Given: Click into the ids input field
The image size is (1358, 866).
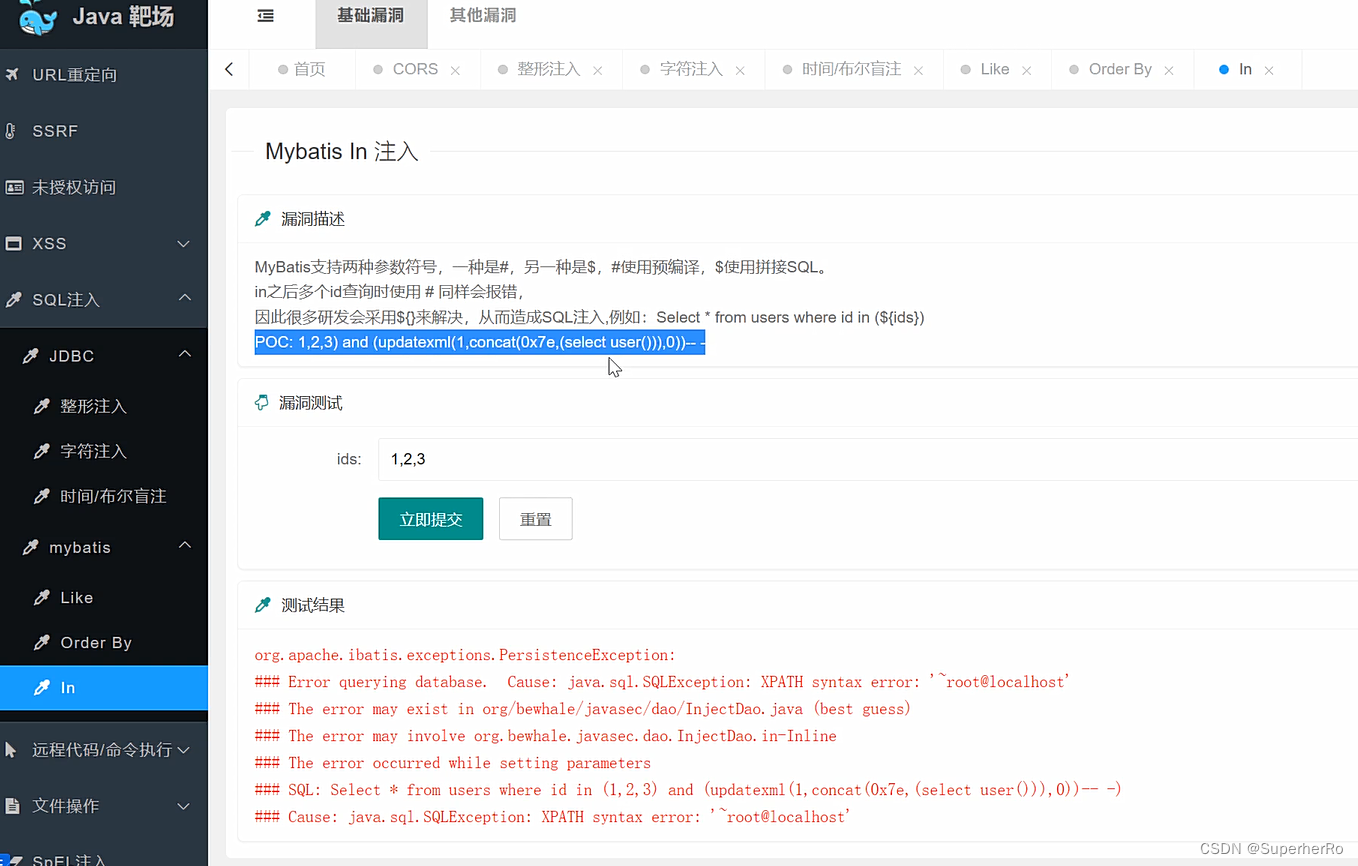Looking at the screenshot, I should pyautogui.click(x=868, y=459).
